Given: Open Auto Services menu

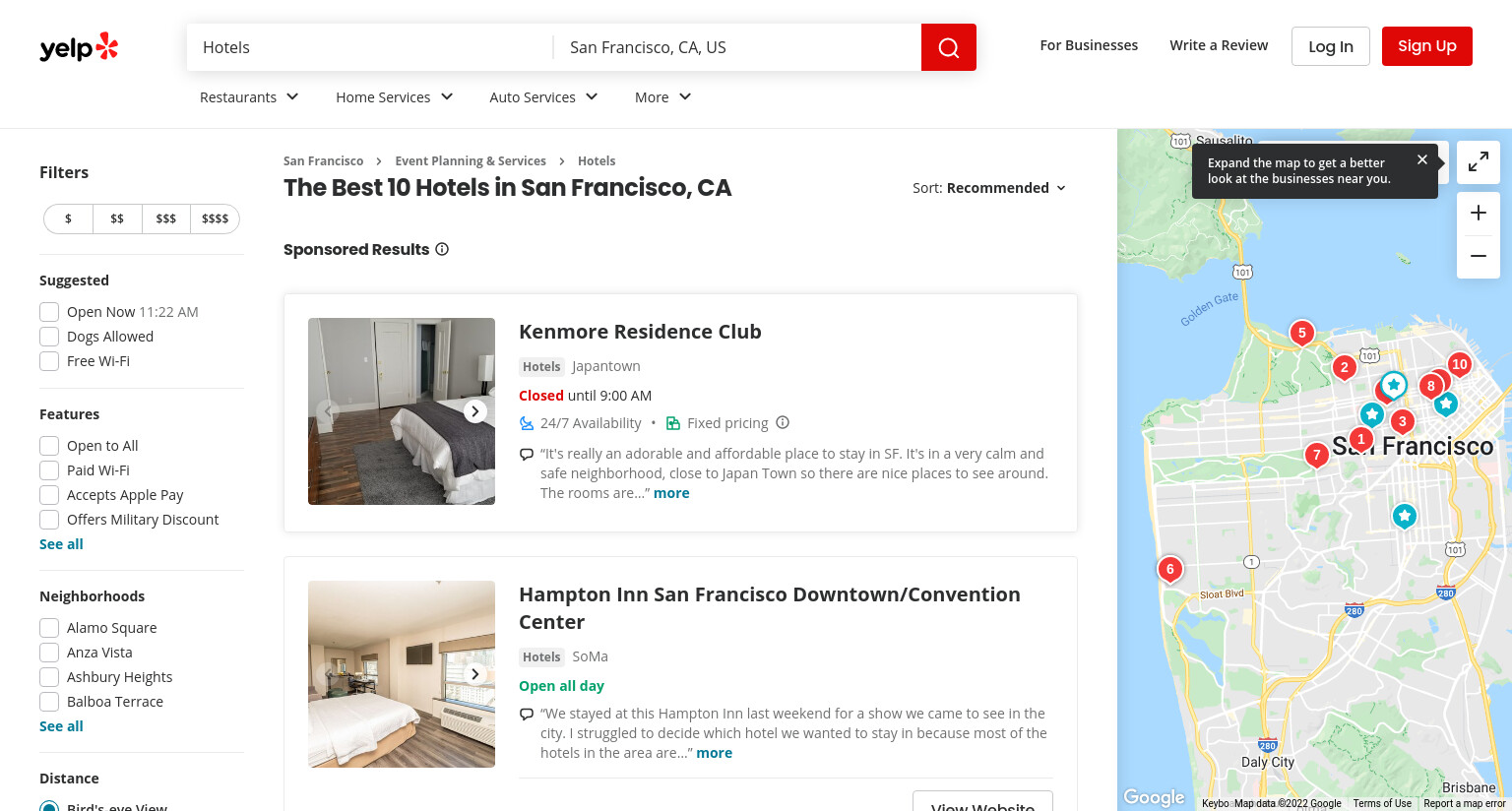Looking at the screenshot, I should point(543,97).
